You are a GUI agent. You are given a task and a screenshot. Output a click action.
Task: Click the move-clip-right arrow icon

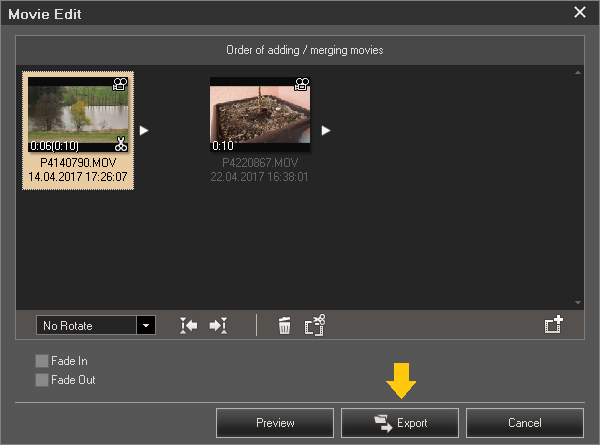pyautogui.click(x=218, y=326)
